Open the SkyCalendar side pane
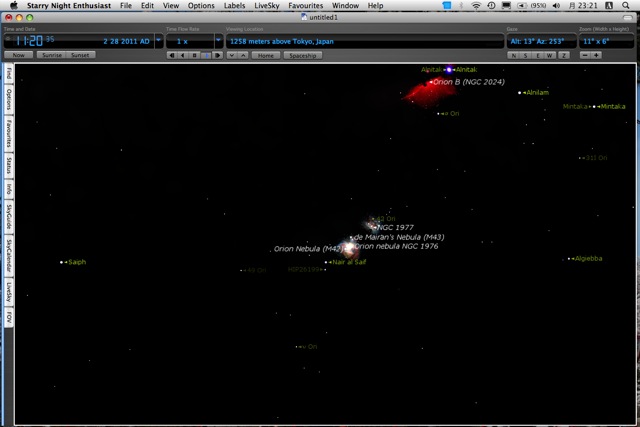The height and width of the screenshot is (427, 640). click(x=9, y=256)
